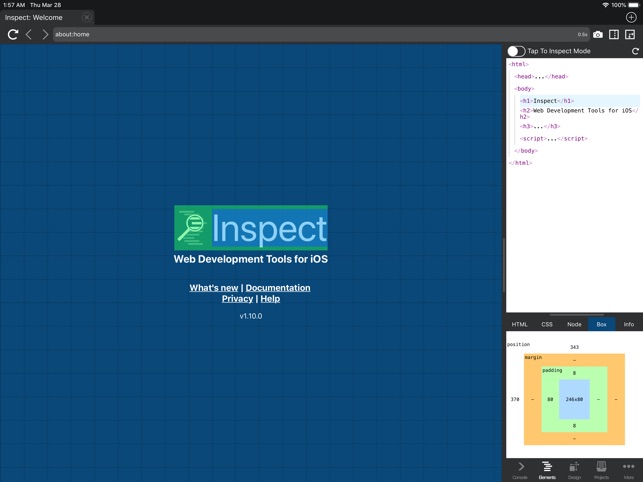Go back using the left arrow
The image size is (643, 482).
(29, 34)
